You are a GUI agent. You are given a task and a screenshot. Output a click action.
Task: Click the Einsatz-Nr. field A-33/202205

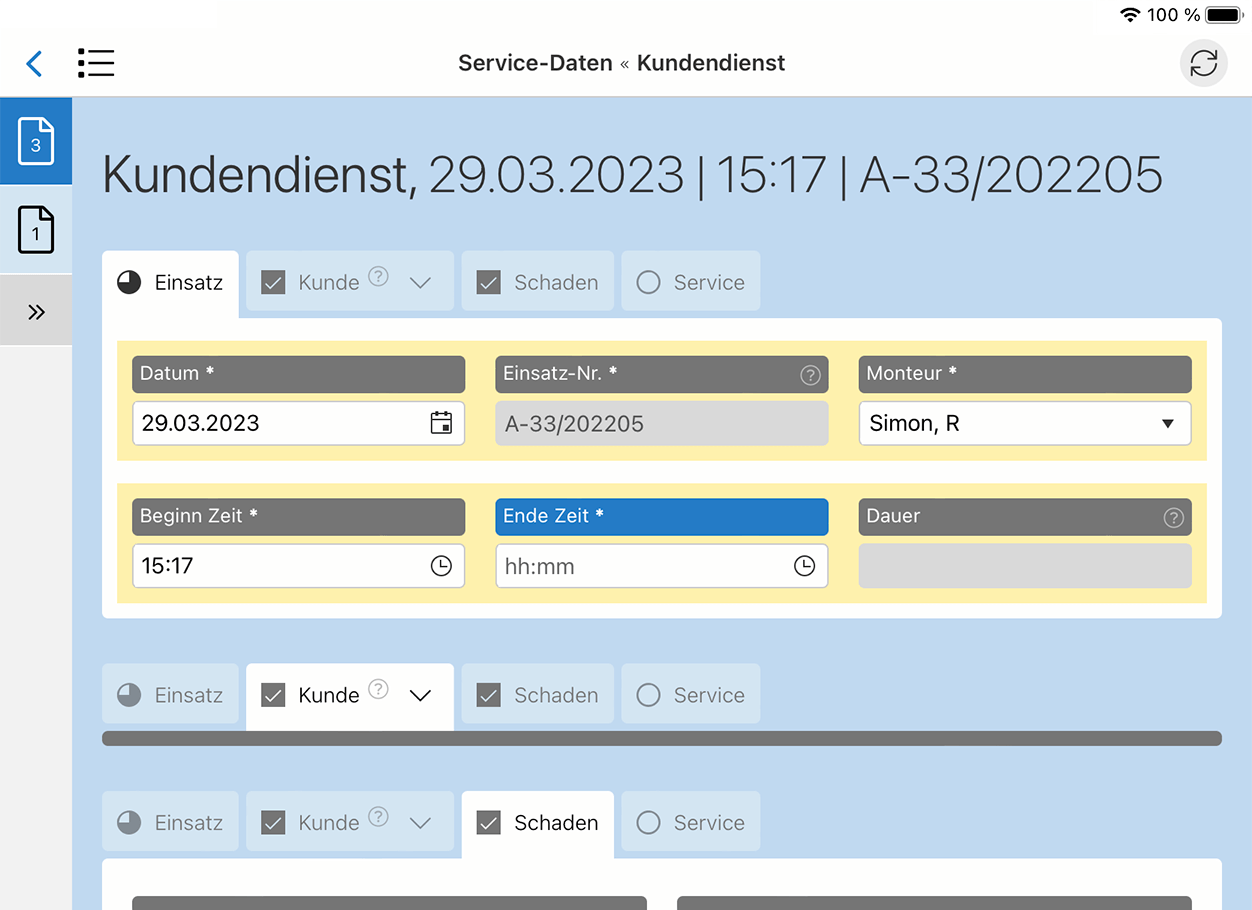(662, 423)
